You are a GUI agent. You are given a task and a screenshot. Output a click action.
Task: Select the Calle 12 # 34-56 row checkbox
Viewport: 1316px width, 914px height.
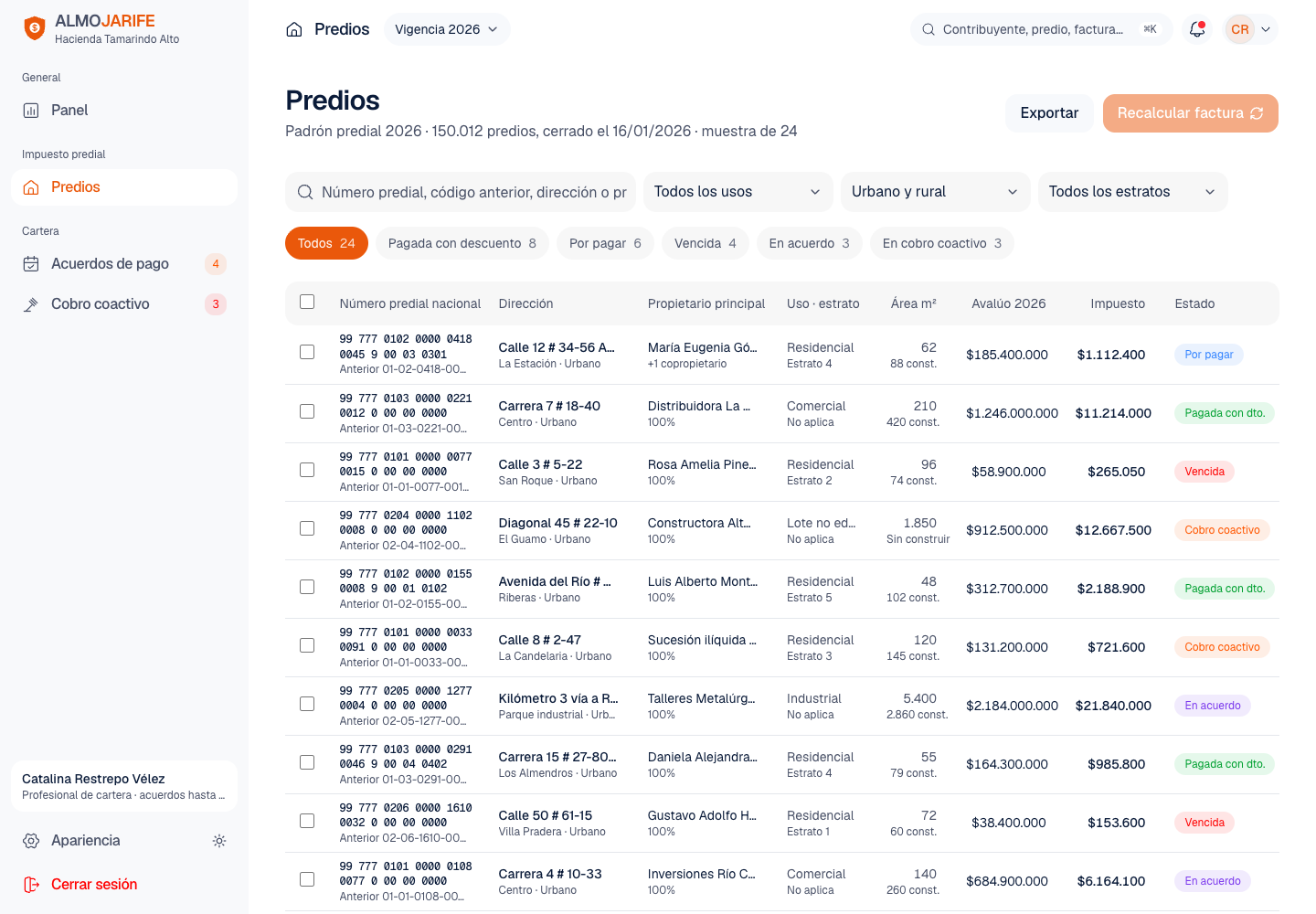307,352
